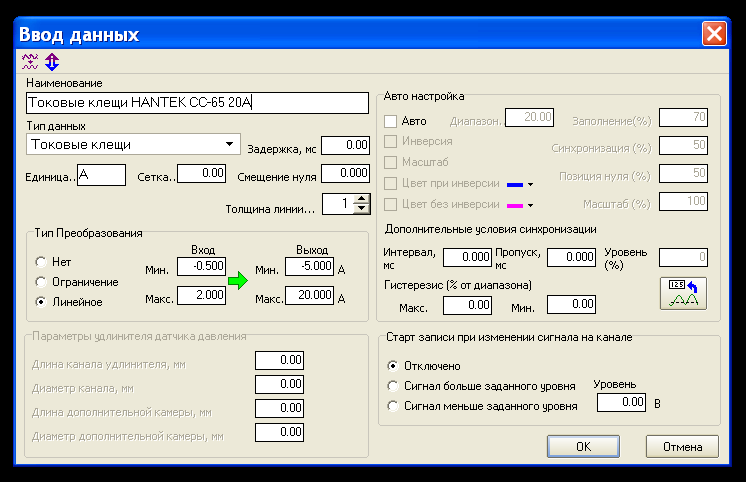Image resolution: width=746 pixels, height=482 pixels.
Task: Select Сигнал меньше заданного уровня option
Action: [393, 406]
